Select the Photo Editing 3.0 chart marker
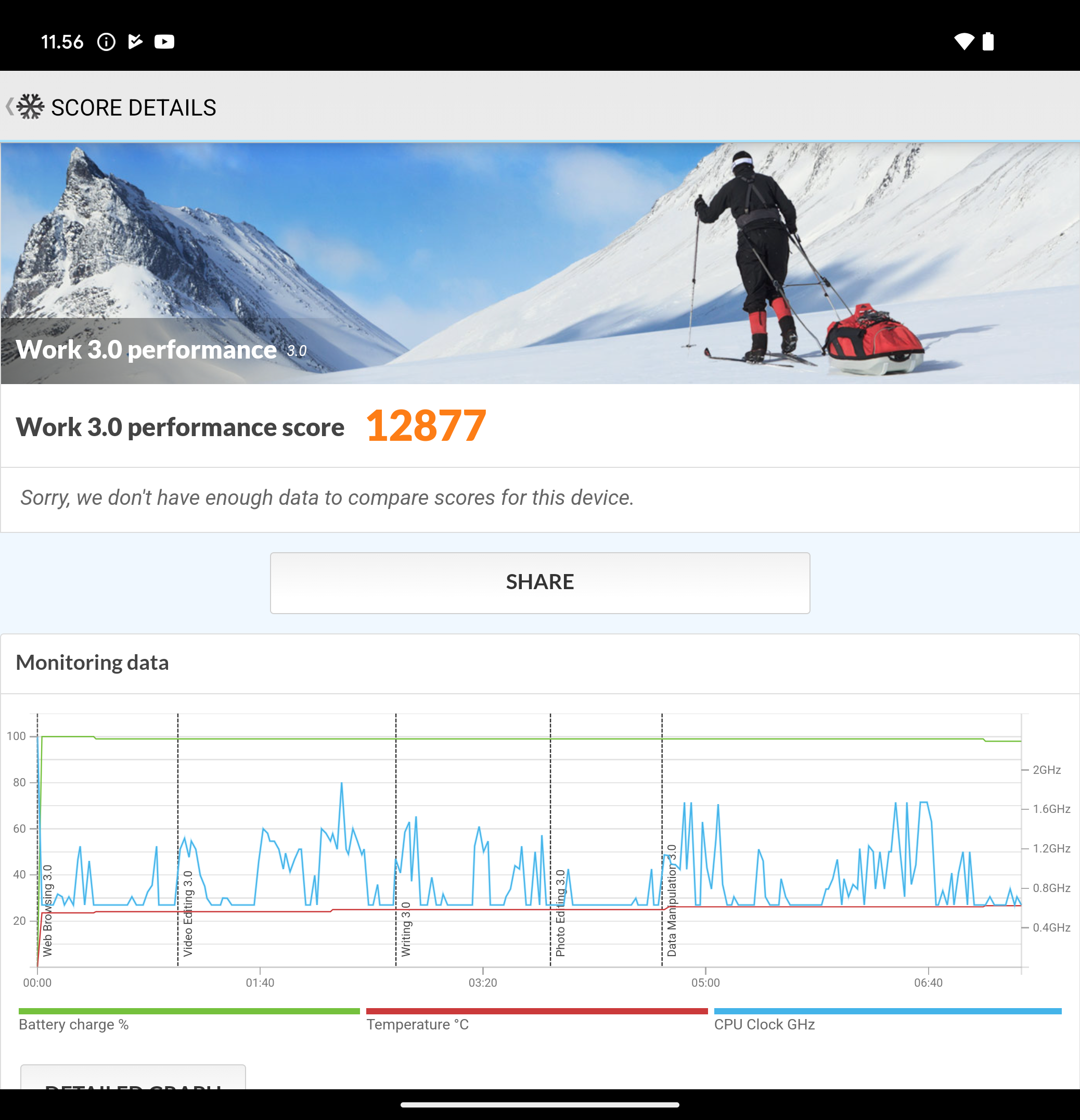The height and width of the screenshot is (1120, 1080). (x=560, y=913)
